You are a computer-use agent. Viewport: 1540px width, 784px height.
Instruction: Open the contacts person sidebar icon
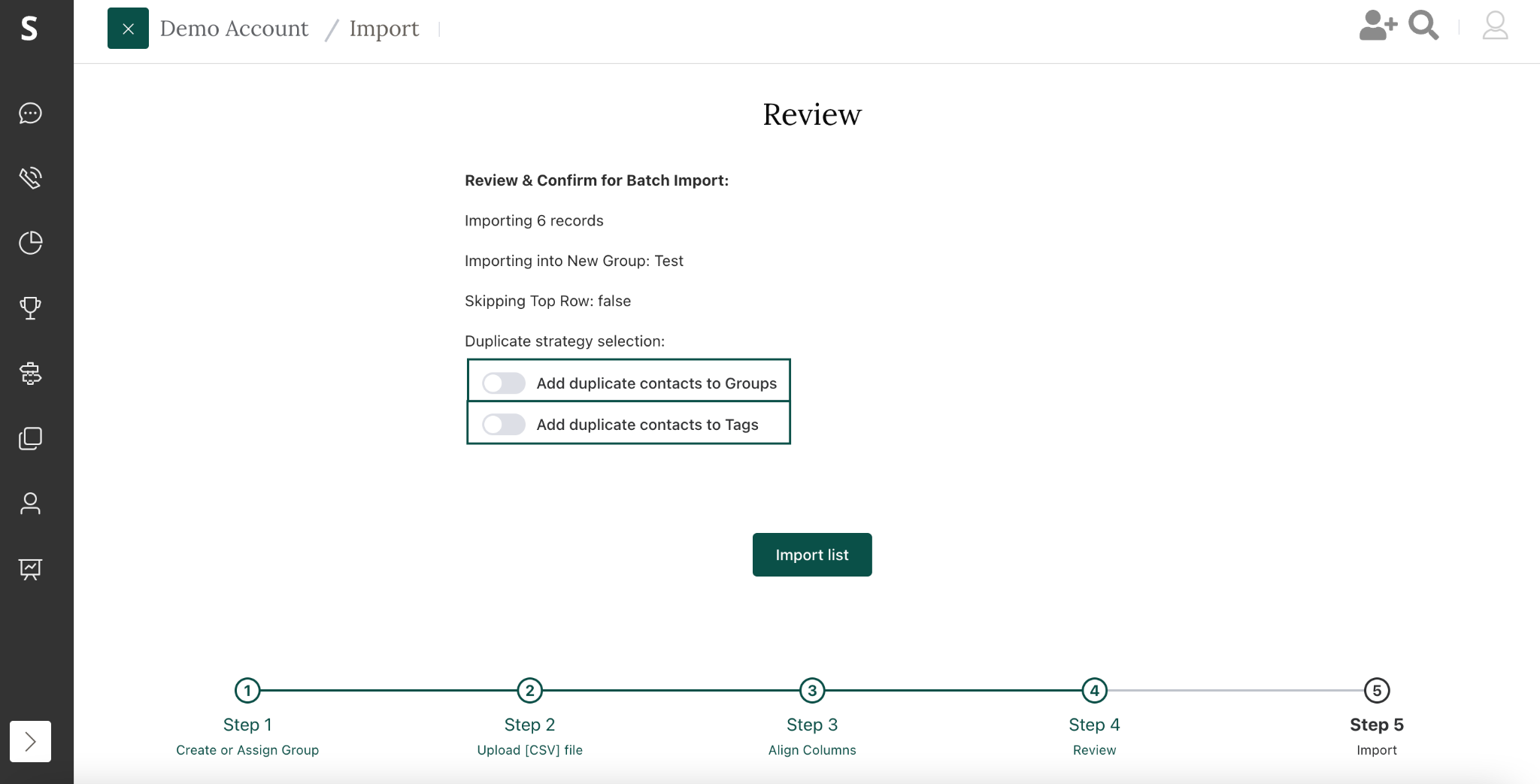(30, 503)
